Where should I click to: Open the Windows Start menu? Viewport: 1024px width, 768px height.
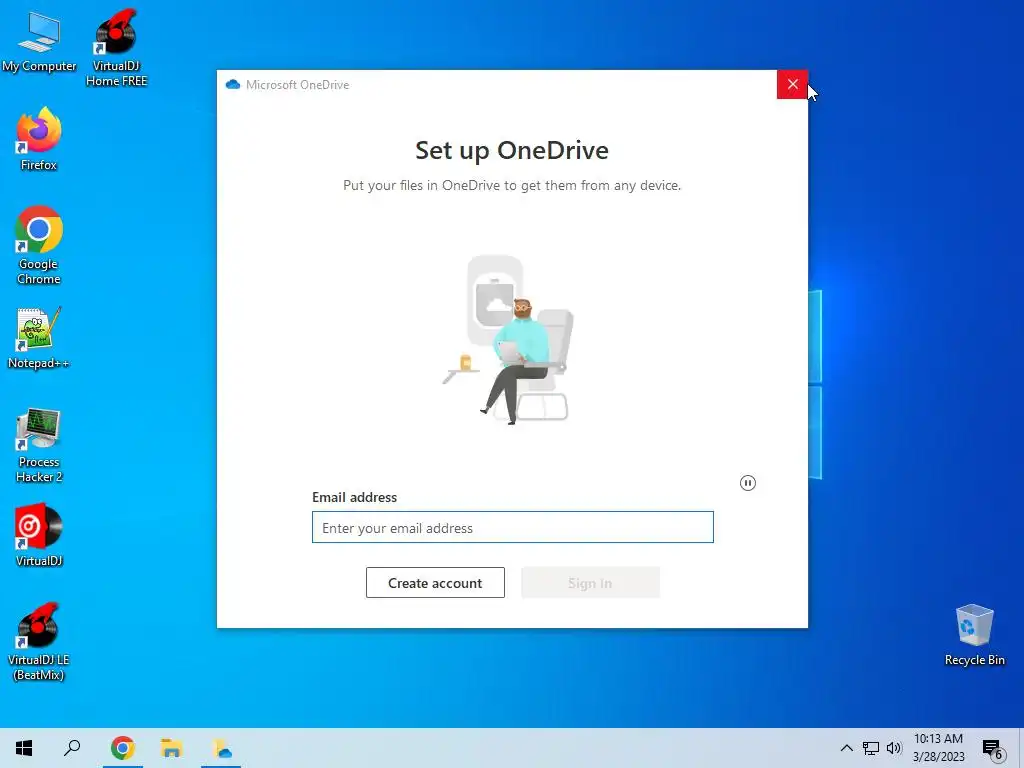[x=24, y=748]
